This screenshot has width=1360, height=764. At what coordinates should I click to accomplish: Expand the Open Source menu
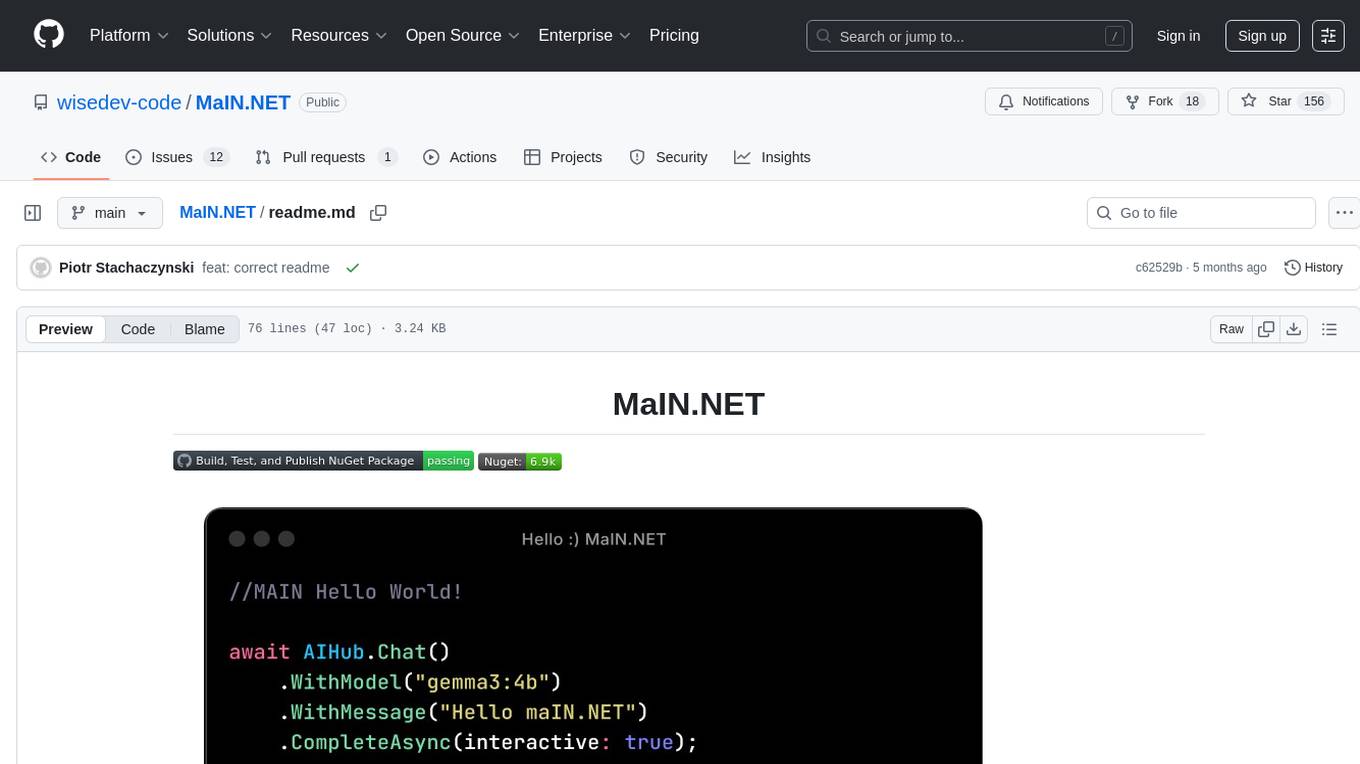tap(462, 35)
